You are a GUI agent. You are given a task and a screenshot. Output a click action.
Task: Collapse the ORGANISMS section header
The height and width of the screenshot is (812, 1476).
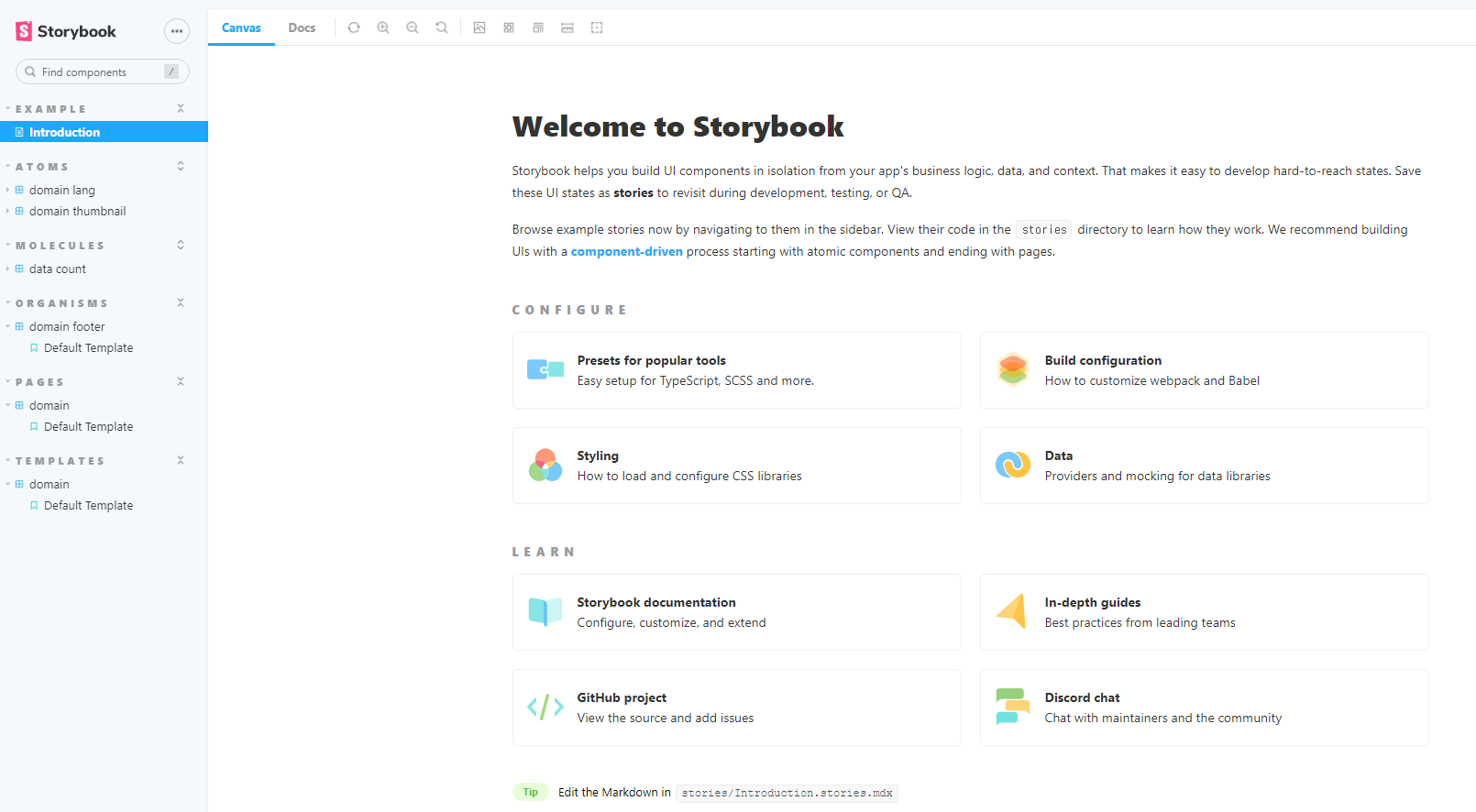point(61,303)
